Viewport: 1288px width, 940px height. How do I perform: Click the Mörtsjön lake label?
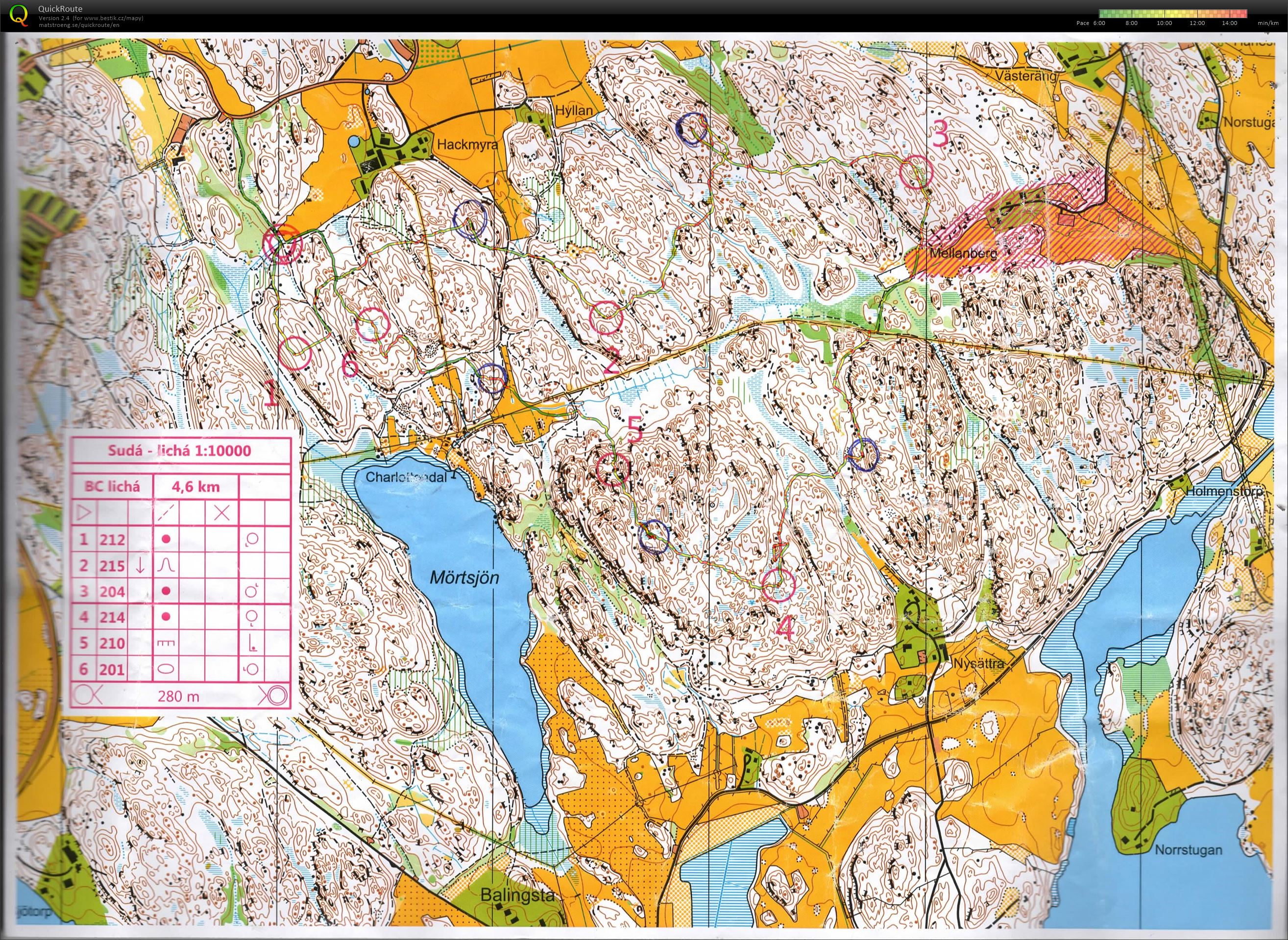pos(464,578)
